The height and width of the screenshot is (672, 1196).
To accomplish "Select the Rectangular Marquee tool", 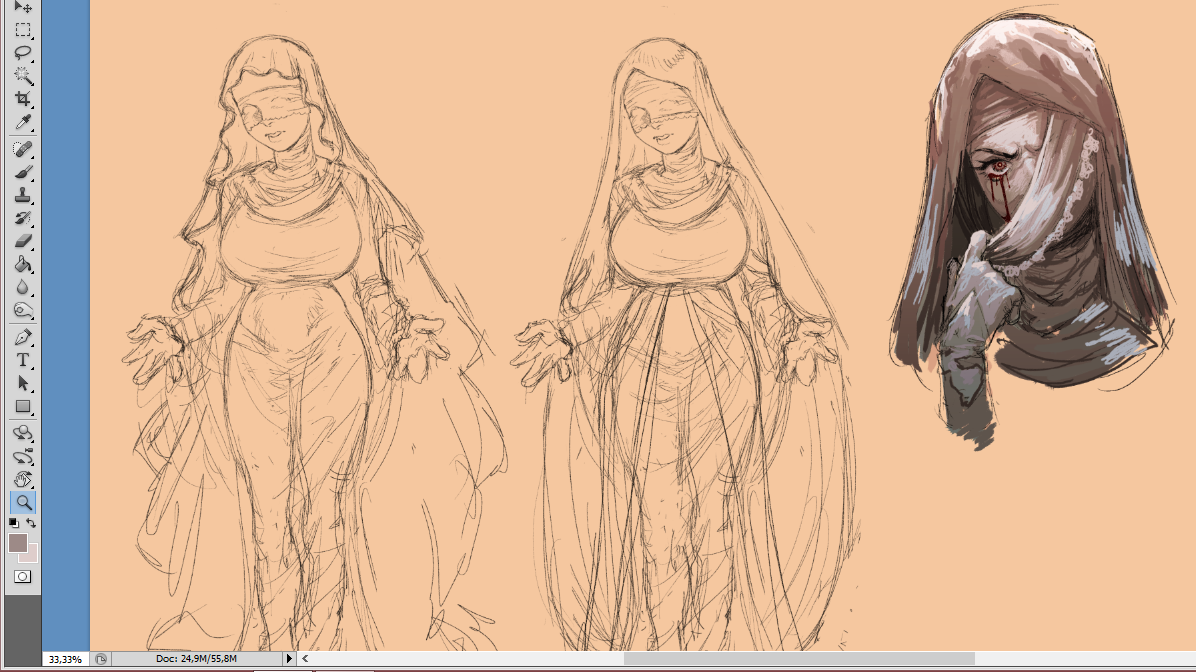I will pos(23,30).
